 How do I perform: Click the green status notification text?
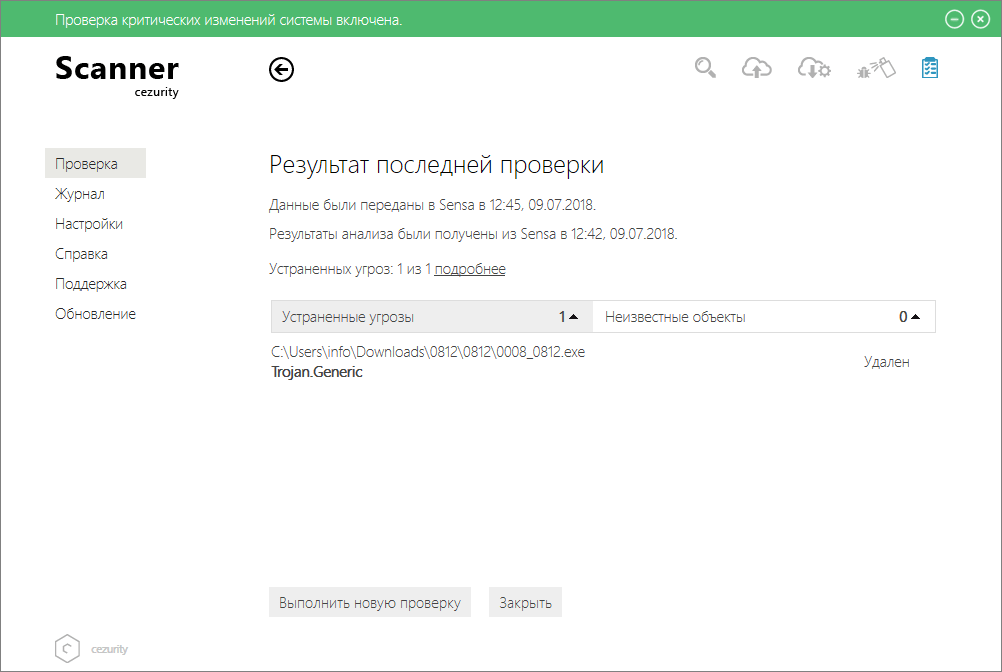(228, 20)
